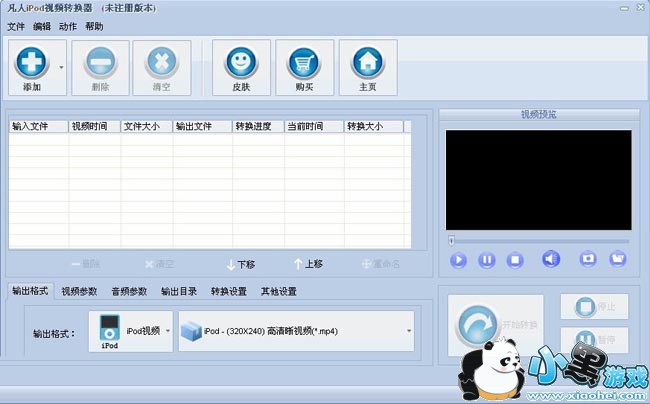Click the 文件大小 column header
Viewport: 650px width, 404px height.
(147, 126)
